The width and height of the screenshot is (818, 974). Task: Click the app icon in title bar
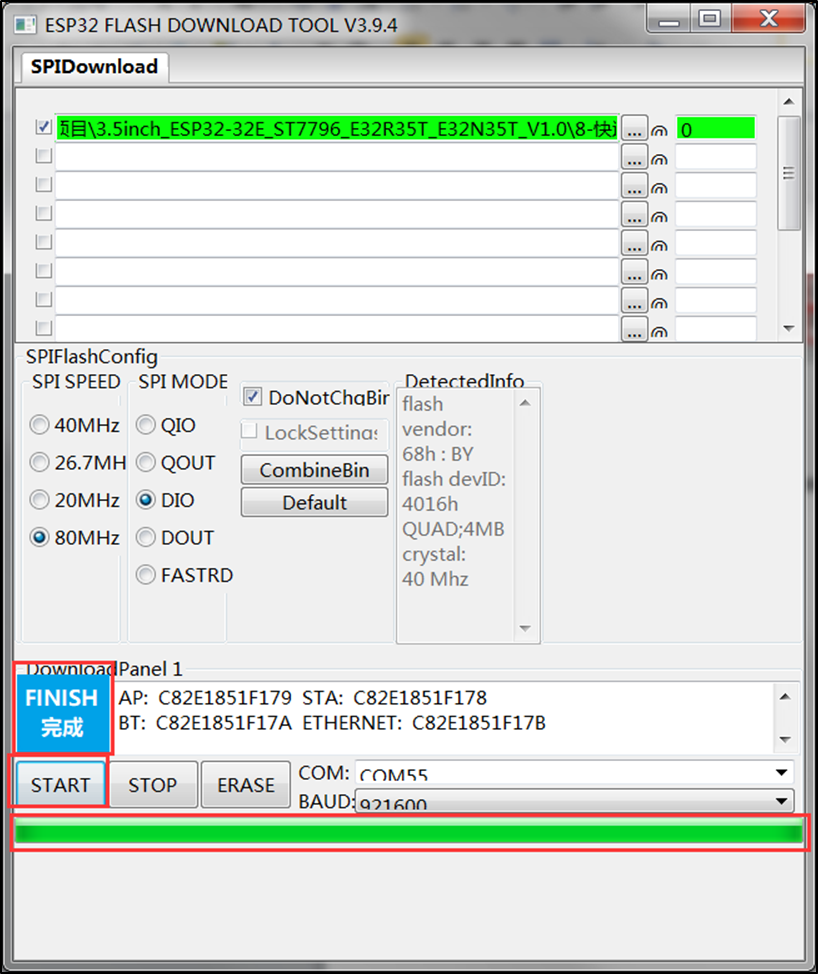point(26,24)
